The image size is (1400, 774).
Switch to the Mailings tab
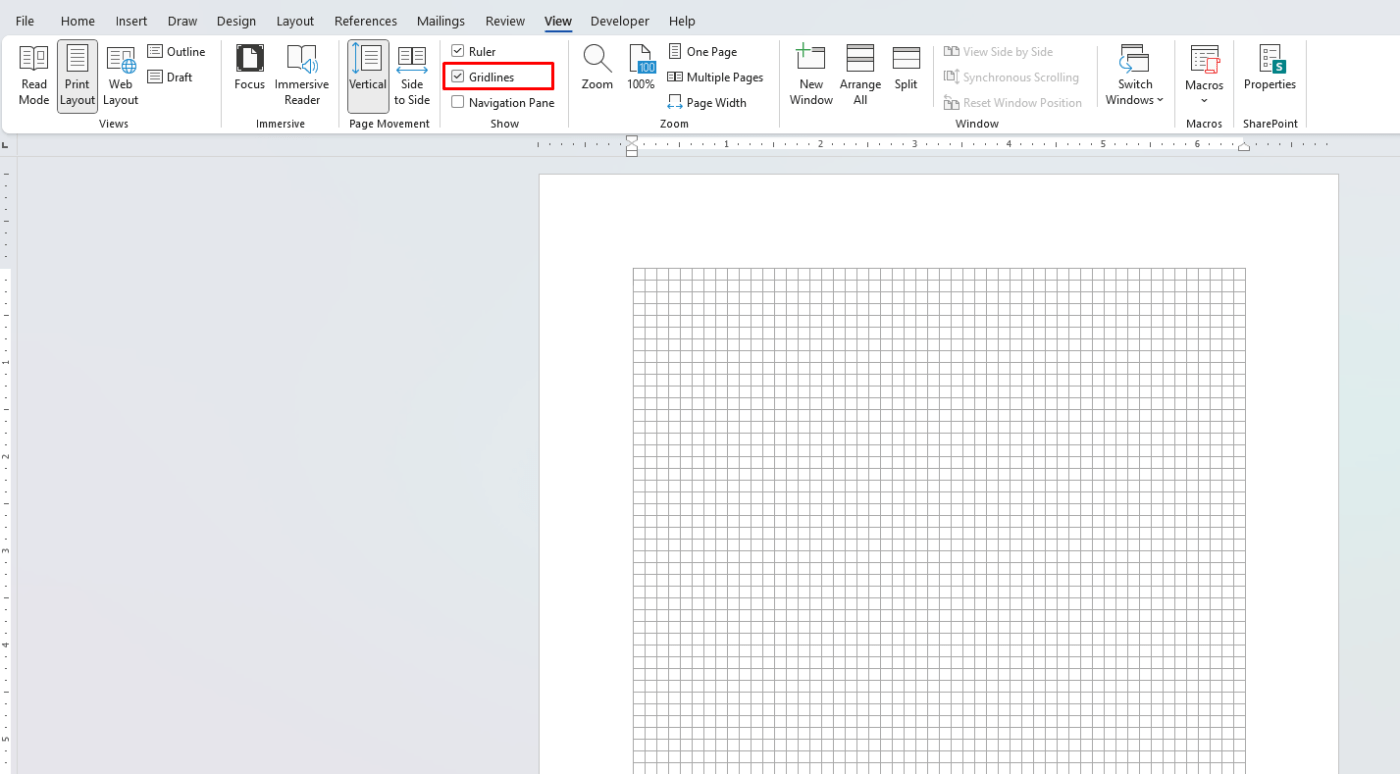[x=441, y=21]
